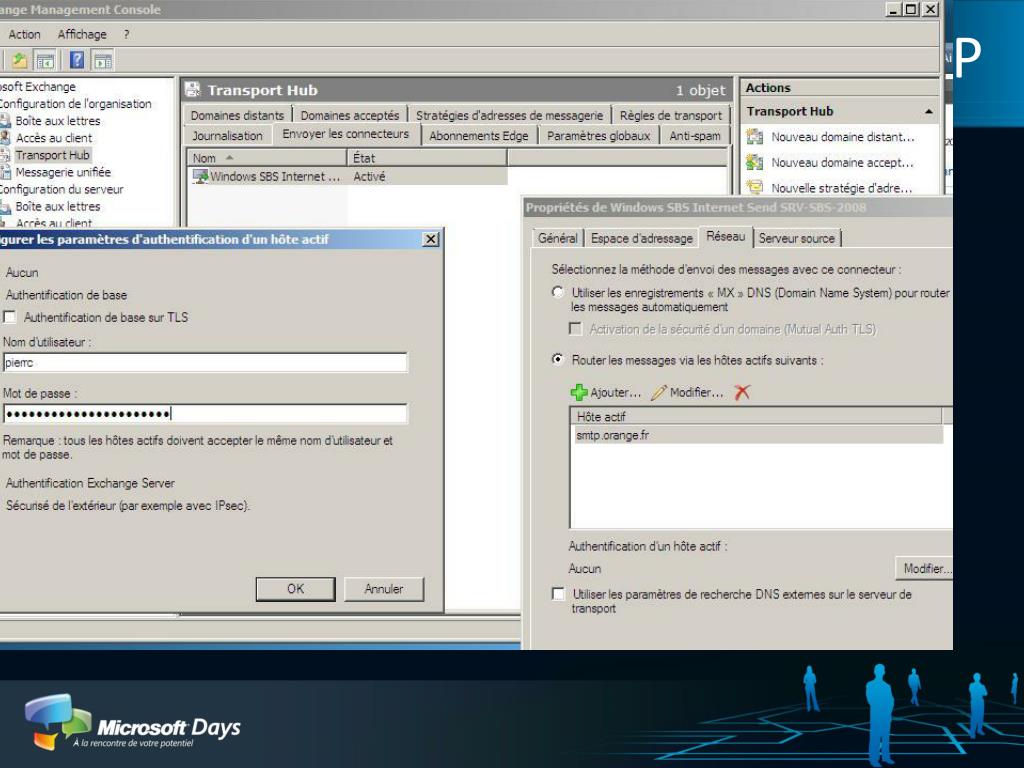Image resolution: width=1024 pixels, height=768 pixels.
Task: Click the show/hide action pane toolbar icon
Action: point(103,61)
